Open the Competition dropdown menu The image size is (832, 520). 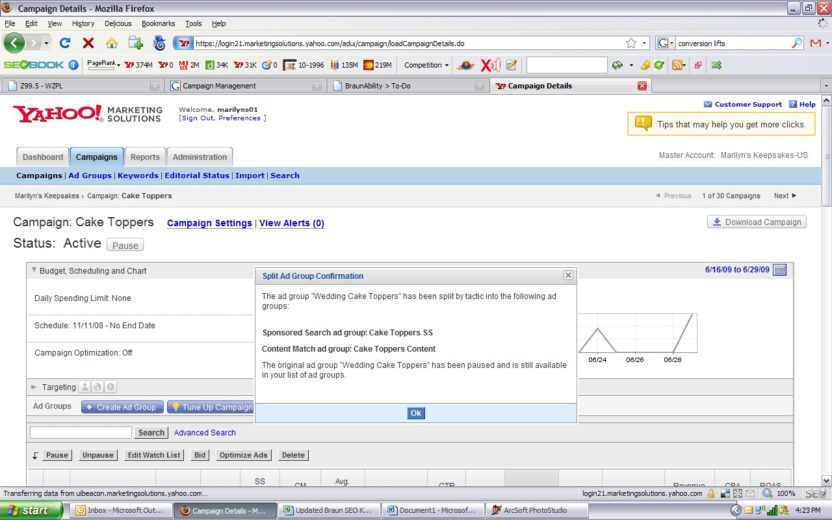pos(426,65)
